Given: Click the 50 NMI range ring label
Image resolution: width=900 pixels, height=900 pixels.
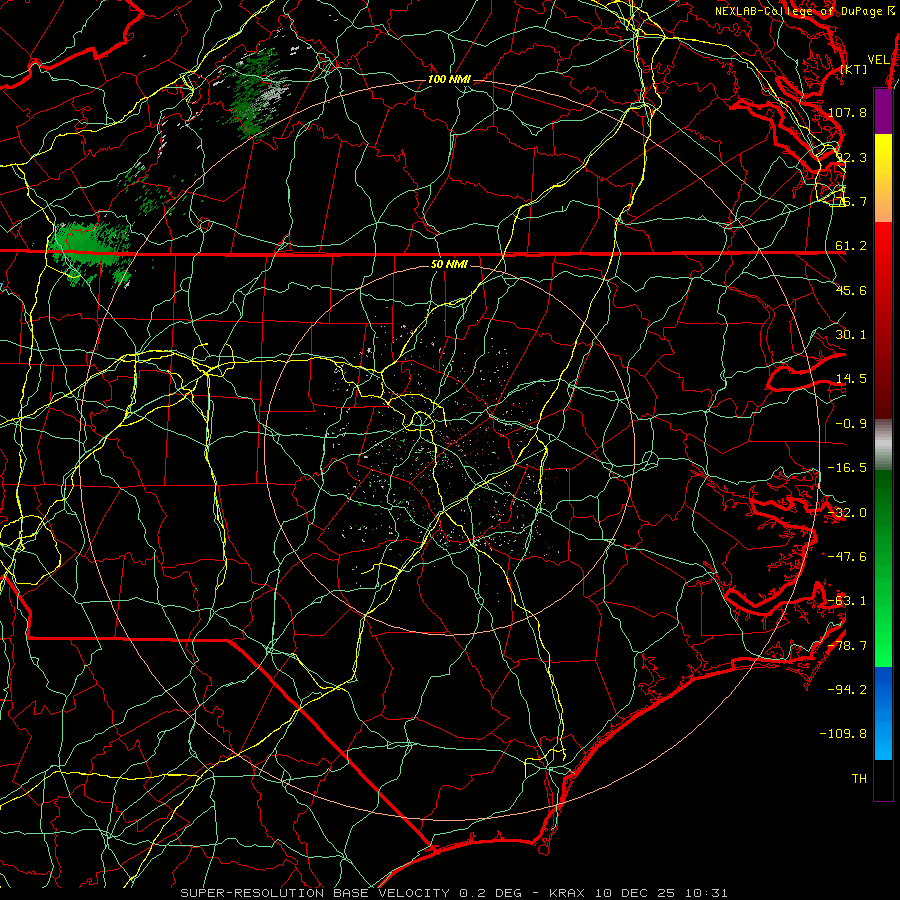Looking at the screenshot, I should pyautogui.click(x=449, y=265).
